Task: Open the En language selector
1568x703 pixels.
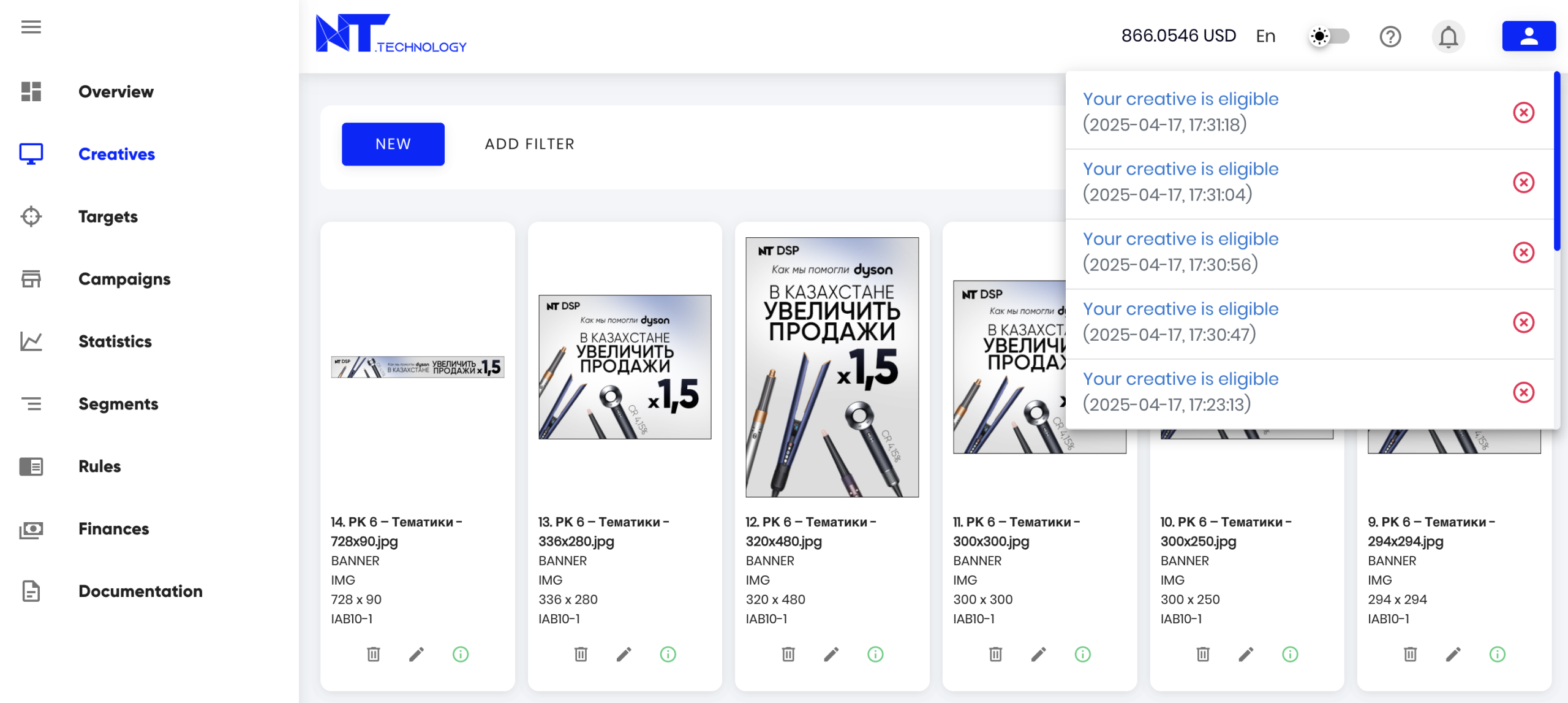Action: 1265,36
